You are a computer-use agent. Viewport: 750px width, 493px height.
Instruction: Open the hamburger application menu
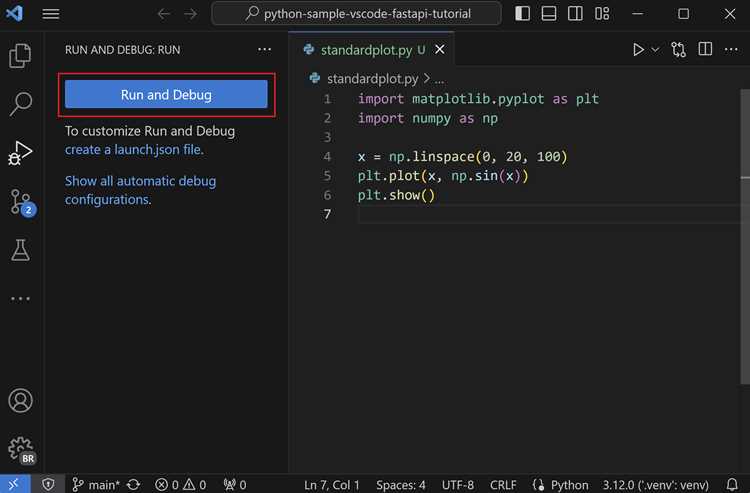(51, 14)
